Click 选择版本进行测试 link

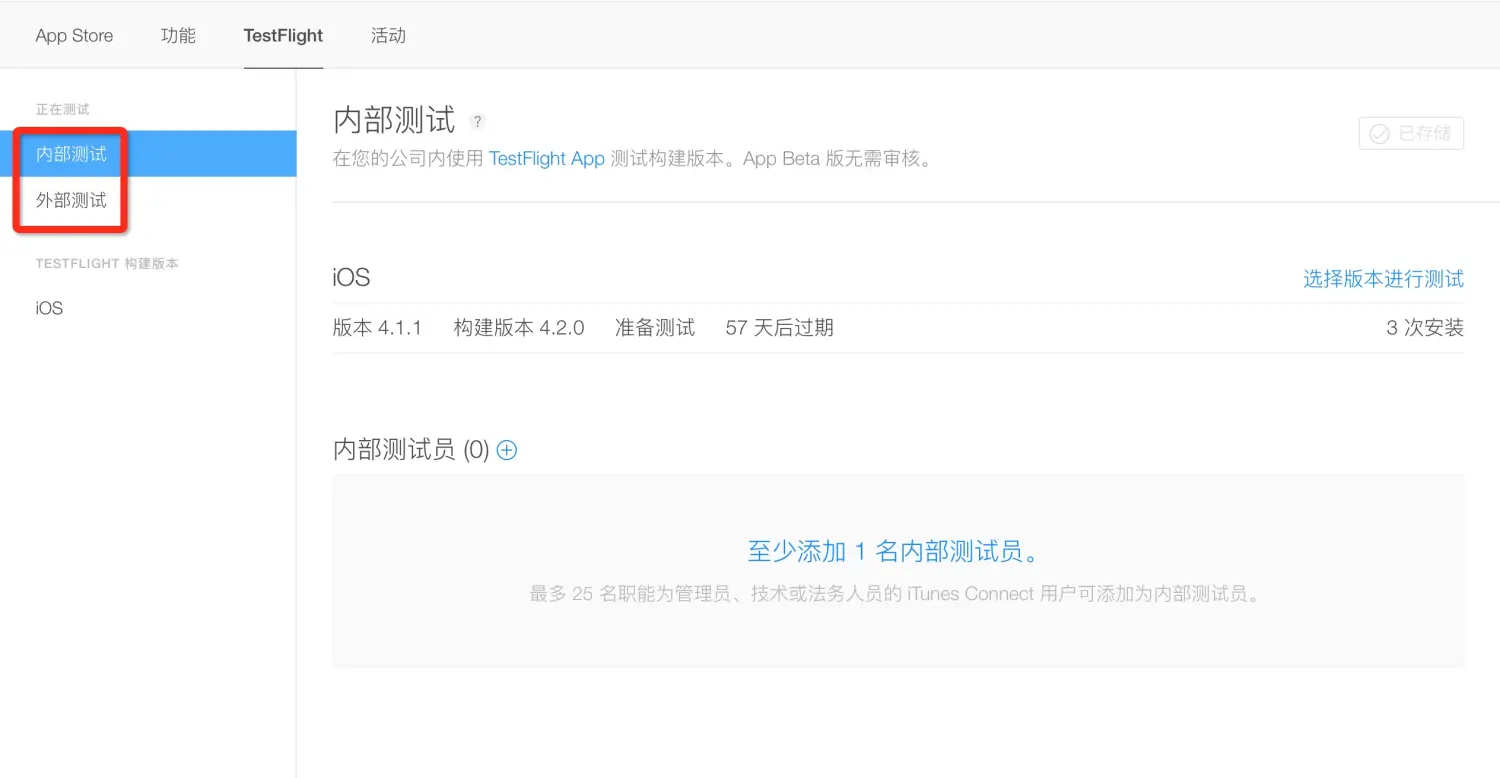pos(1383,279)
